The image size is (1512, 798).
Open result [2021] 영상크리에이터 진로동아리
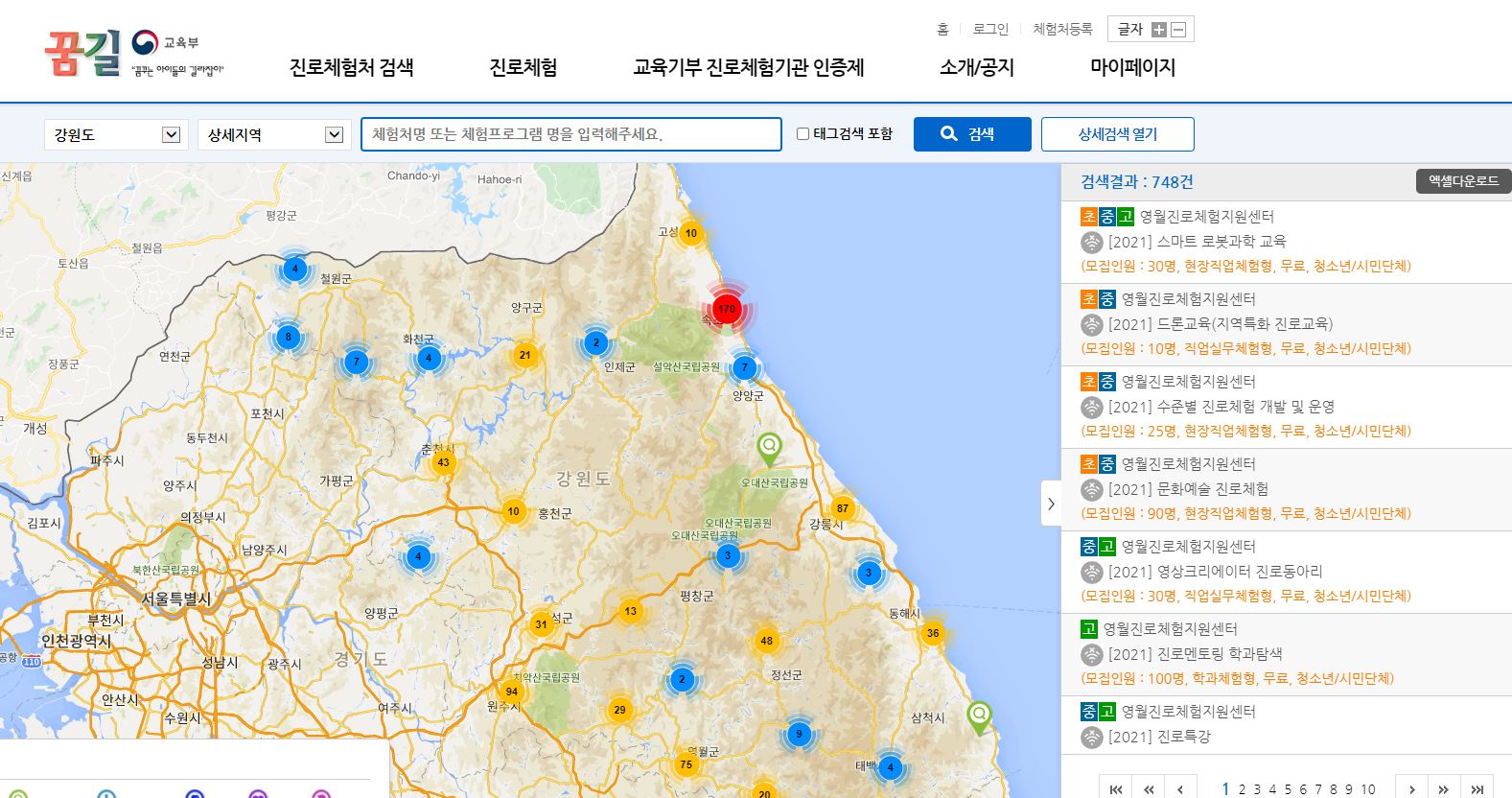[x=1216, y=572]
